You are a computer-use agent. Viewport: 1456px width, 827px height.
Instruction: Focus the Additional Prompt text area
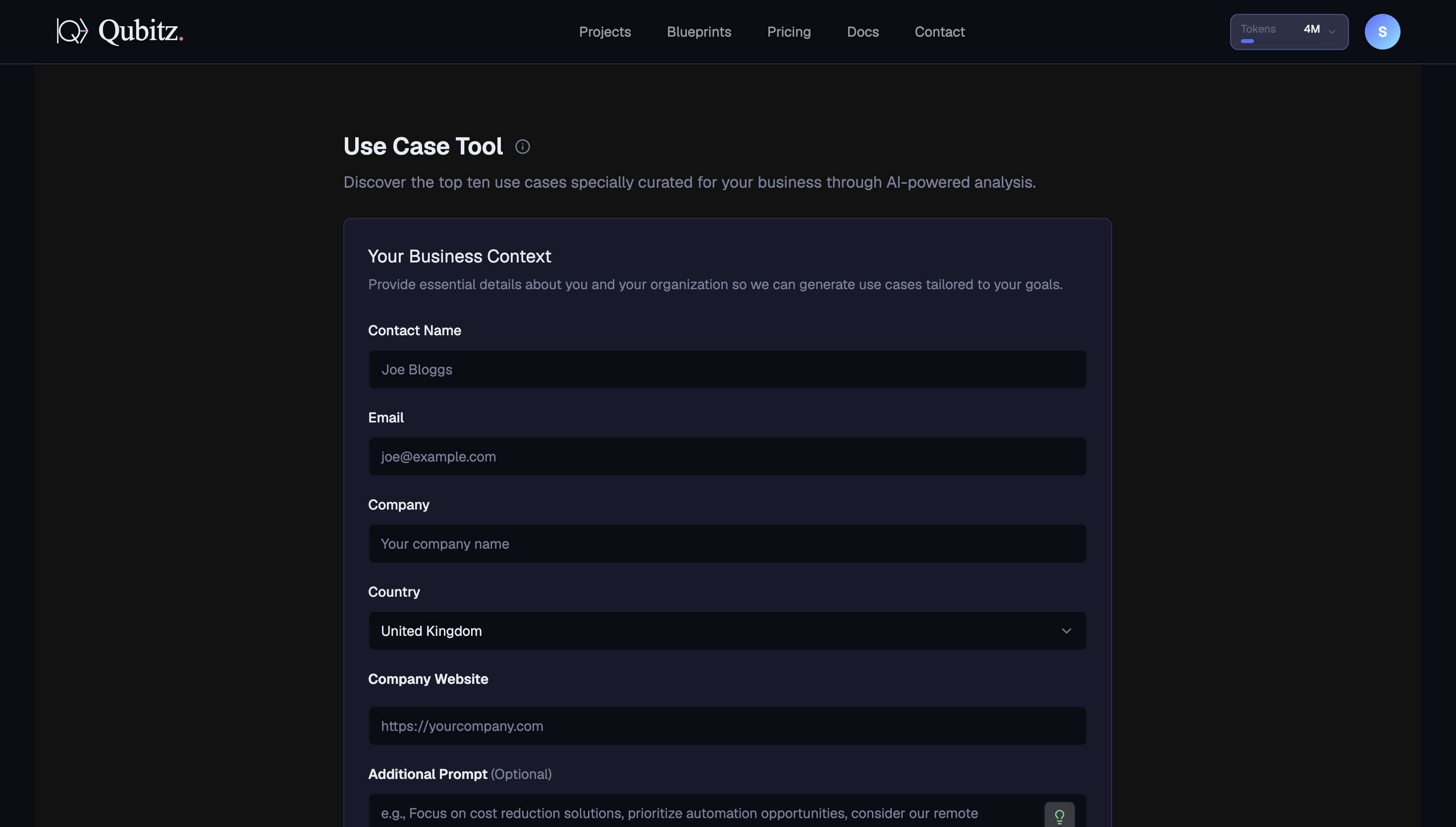[727, 811]
